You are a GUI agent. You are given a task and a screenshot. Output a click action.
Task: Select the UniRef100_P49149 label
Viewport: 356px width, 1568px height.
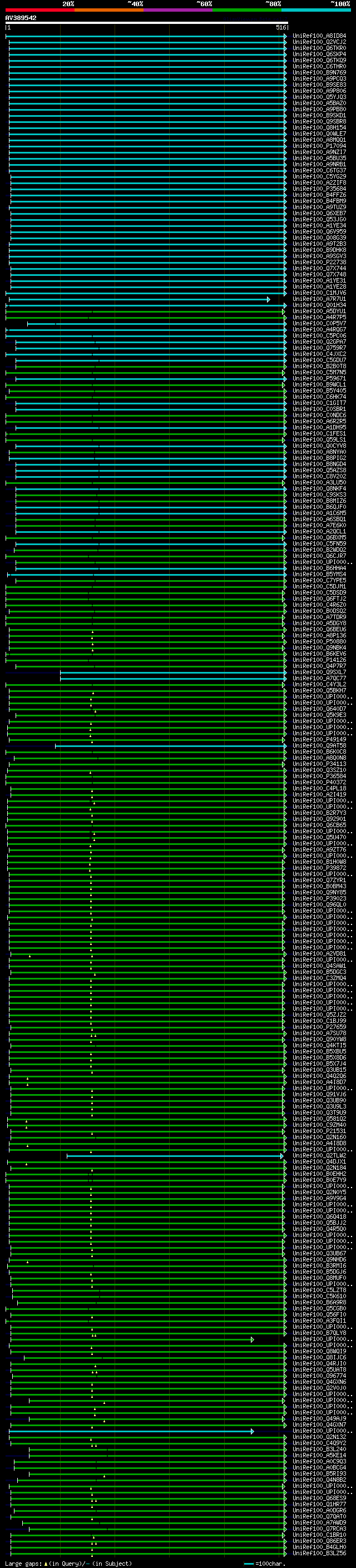(x=319, y=740)
